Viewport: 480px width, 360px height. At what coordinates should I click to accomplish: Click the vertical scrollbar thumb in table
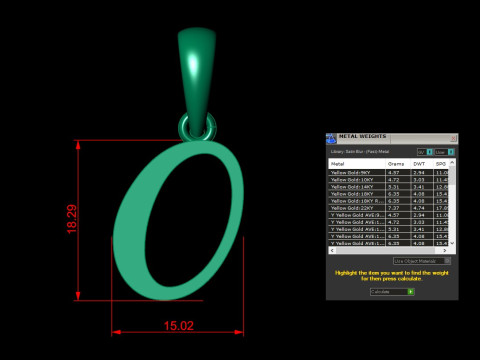point(452,175)
